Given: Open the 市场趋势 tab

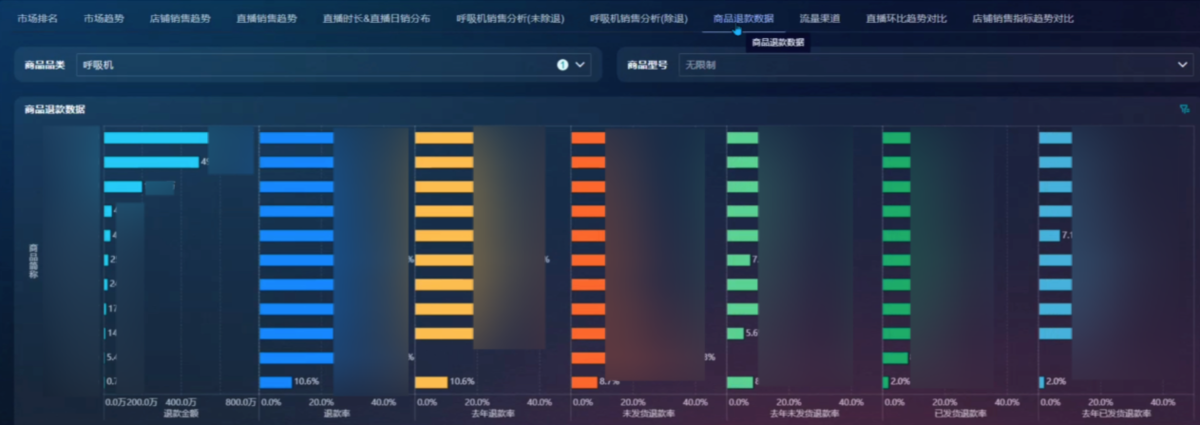Looking at the screenshot, I should pos(104,18).
